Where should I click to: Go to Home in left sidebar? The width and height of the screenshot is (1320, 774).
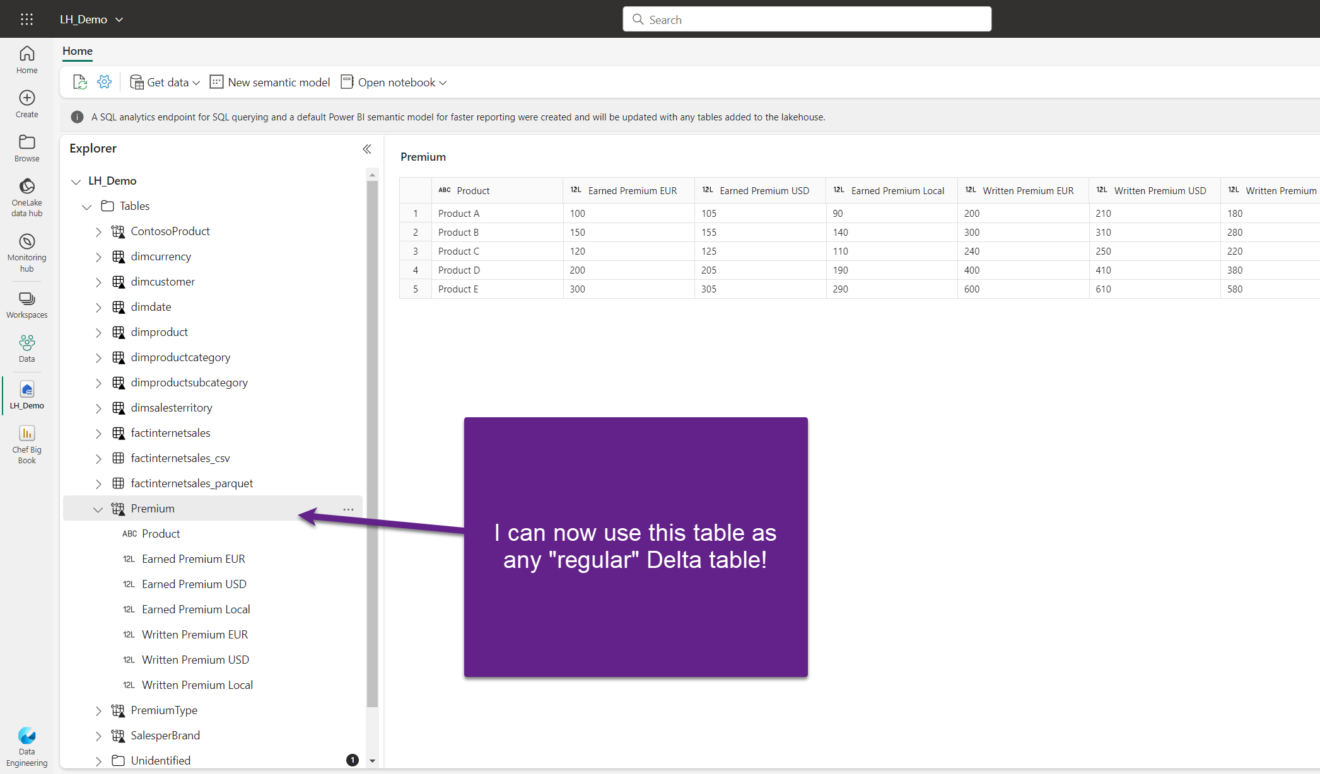click(x=27, y=59)
